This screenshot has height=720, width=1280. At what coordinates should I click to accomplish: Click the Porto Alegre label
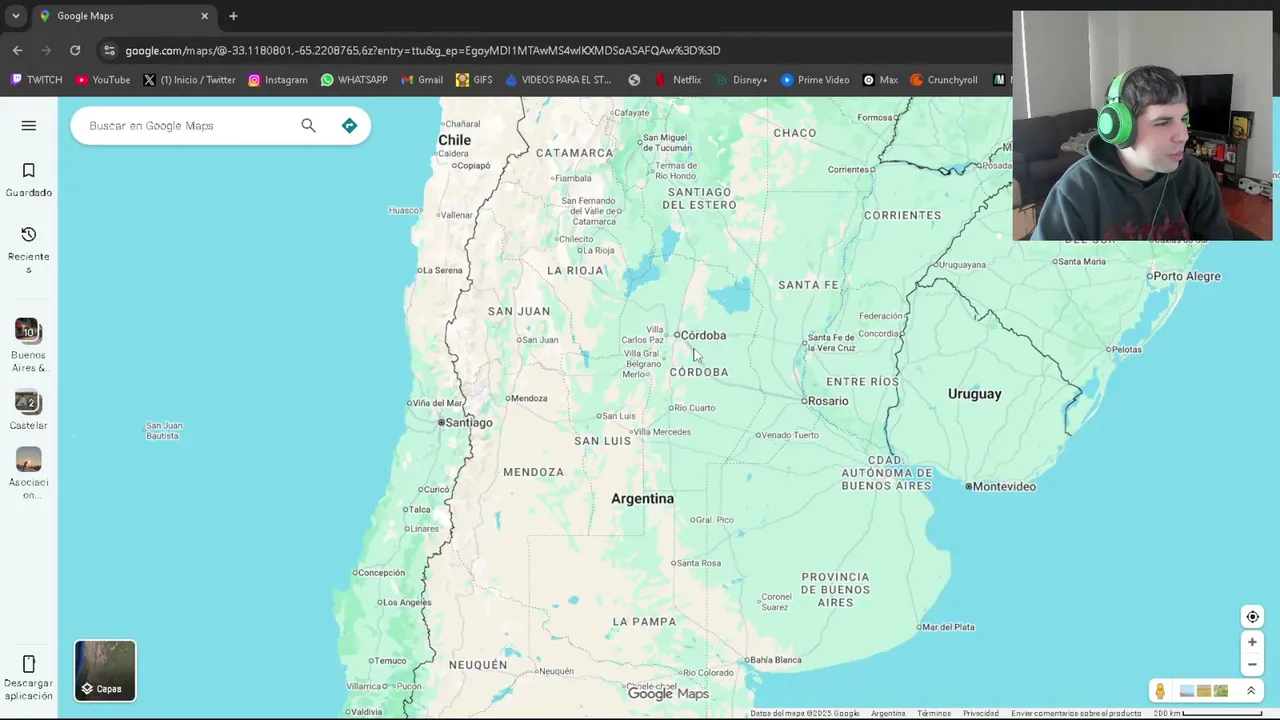(x=1187, y=276)
